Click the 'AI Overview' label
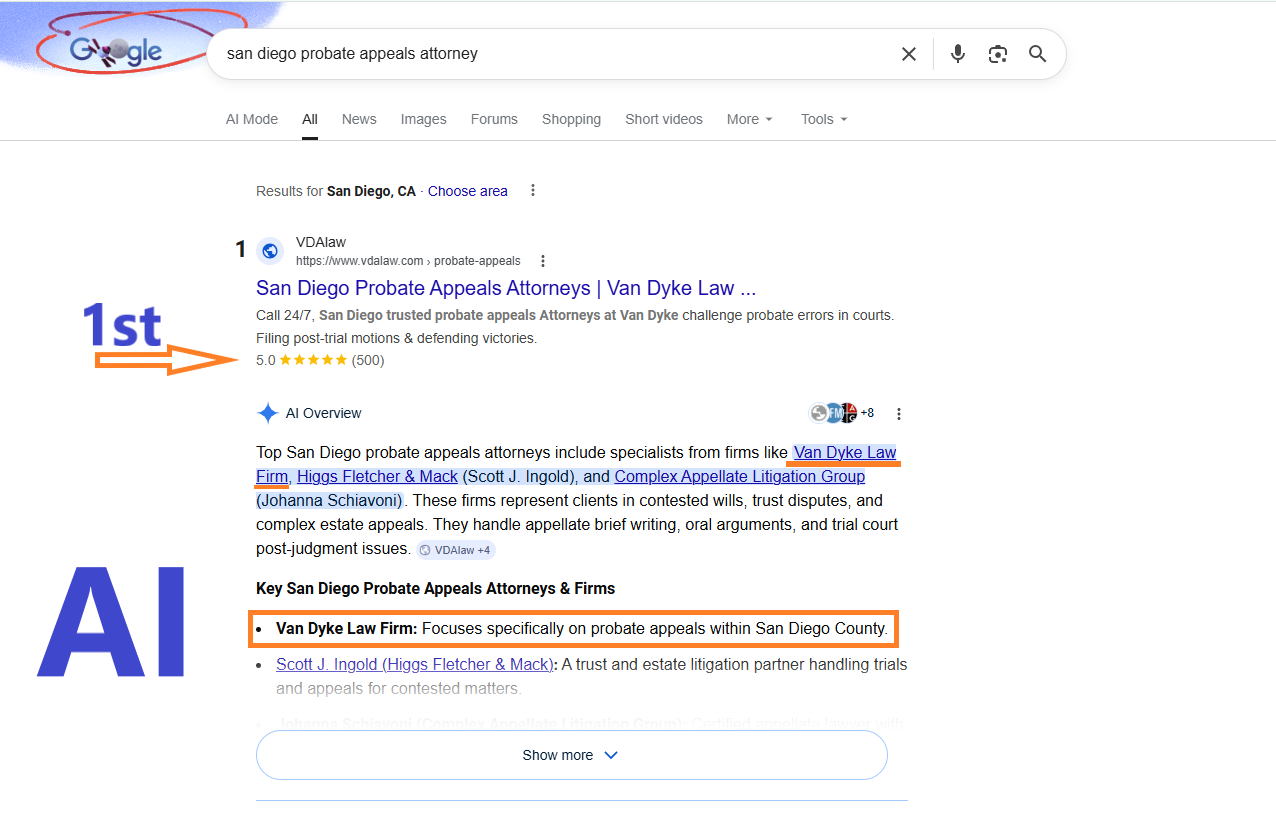 click(324, 413)
